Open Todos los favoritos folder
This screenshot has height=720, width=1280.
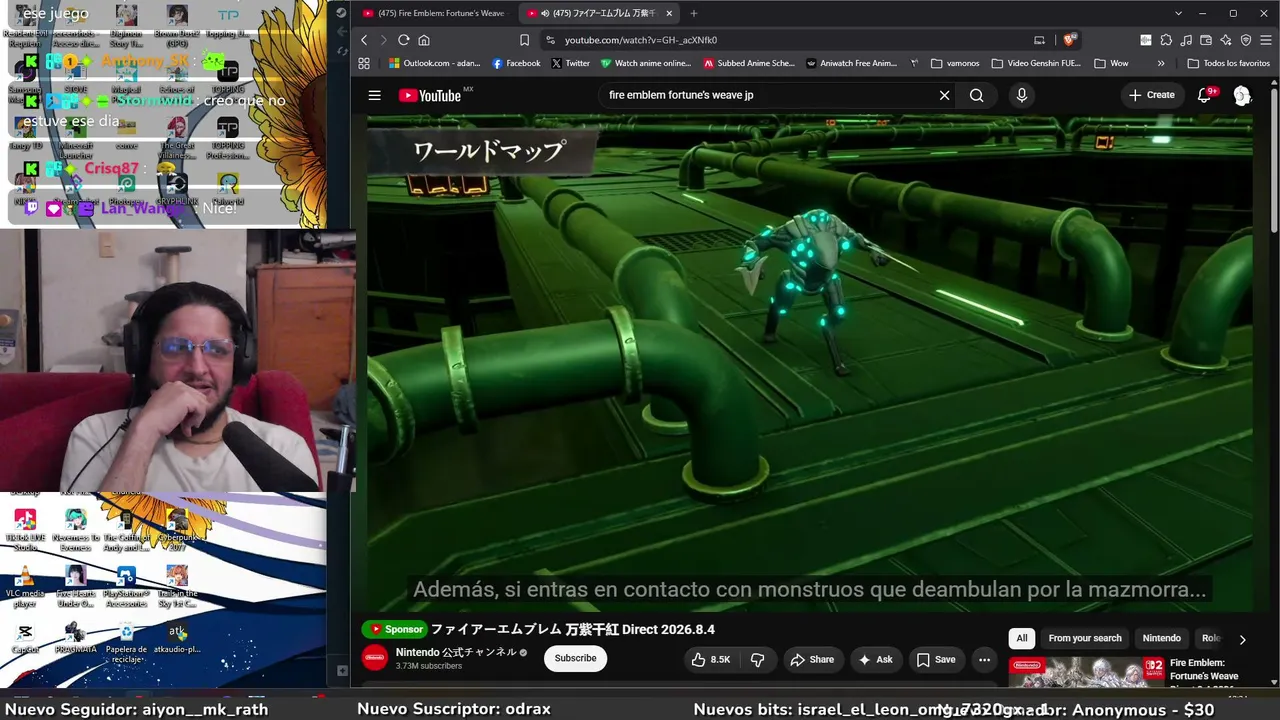tap(1228, 63)
